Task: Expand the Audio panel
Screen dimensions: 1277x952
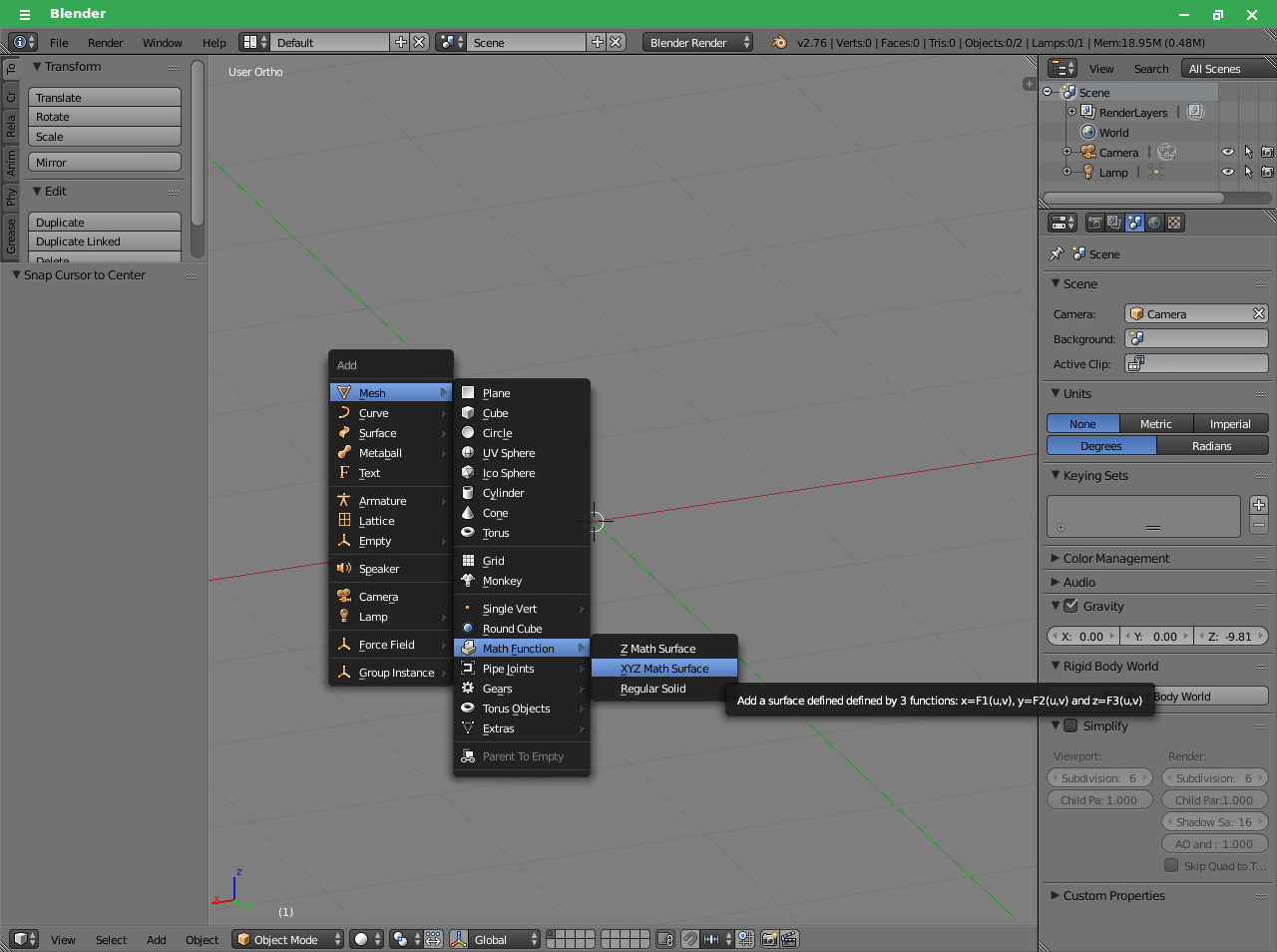Action: [1078, 582]
